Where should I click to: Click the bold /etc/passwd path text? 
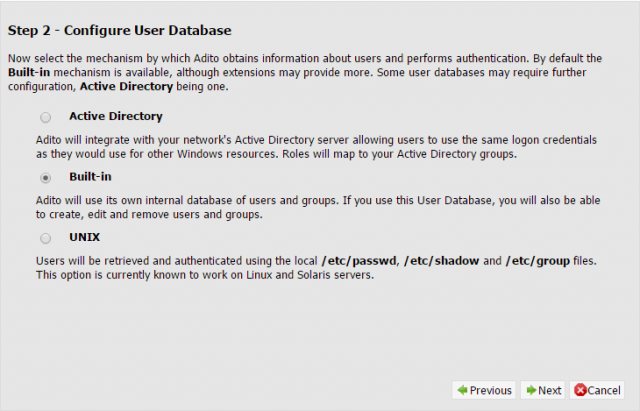pyautogui.click(x=359, y=261)
